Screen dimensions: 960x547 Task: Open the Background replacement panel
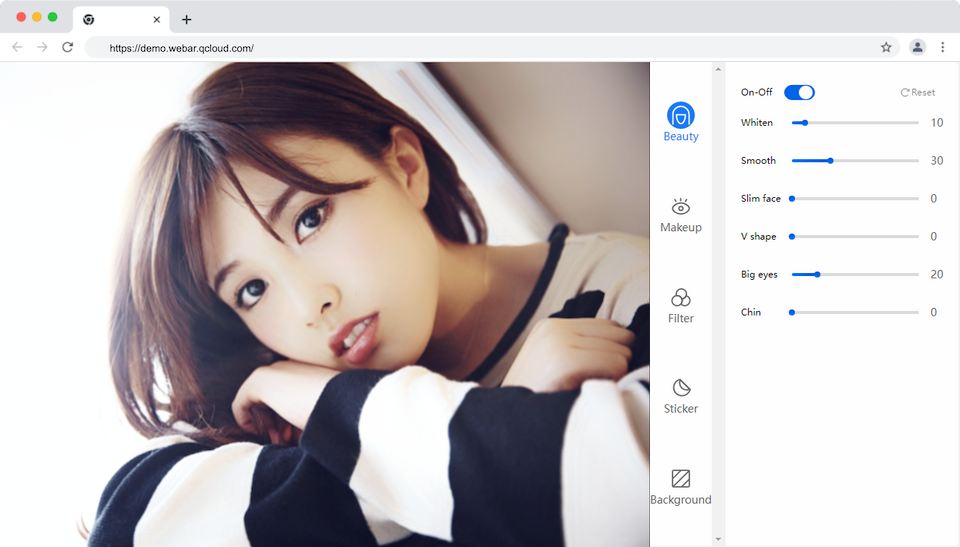coord(681,479)
